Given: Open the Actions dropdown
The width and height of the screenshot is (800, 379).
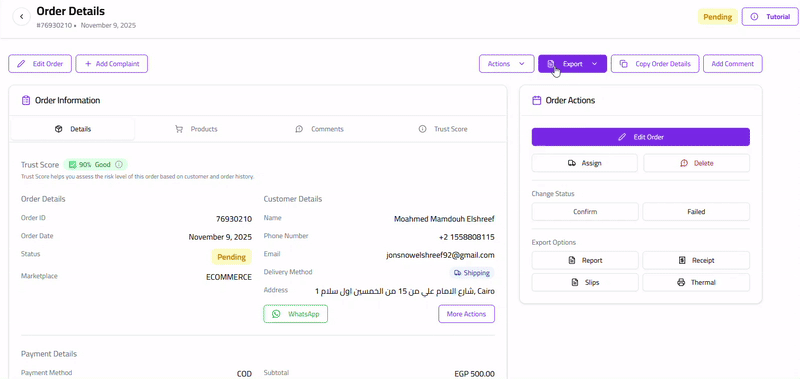Looking at the screenshot, I should [x=506, y=64].
